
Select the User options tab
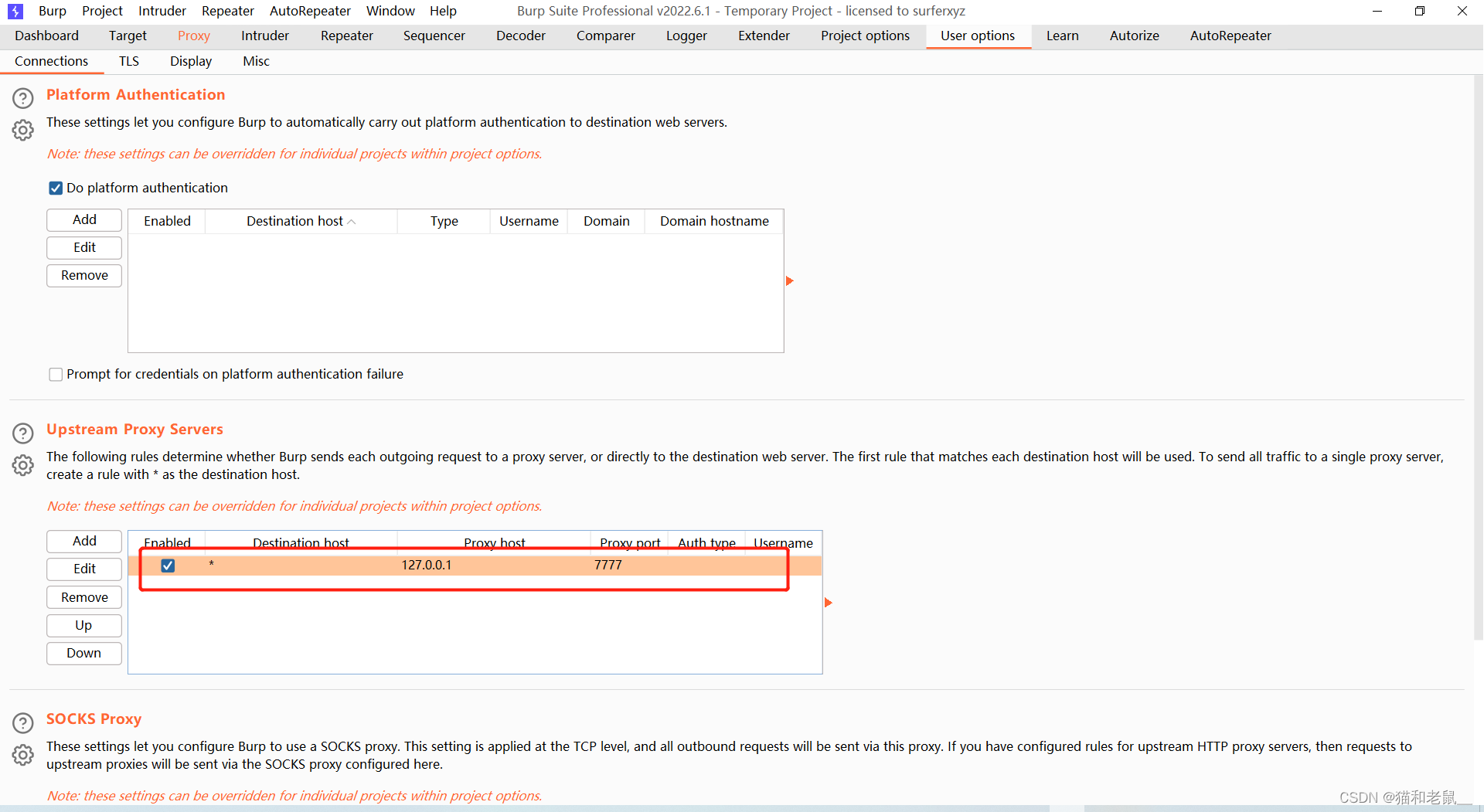[978, 36]
